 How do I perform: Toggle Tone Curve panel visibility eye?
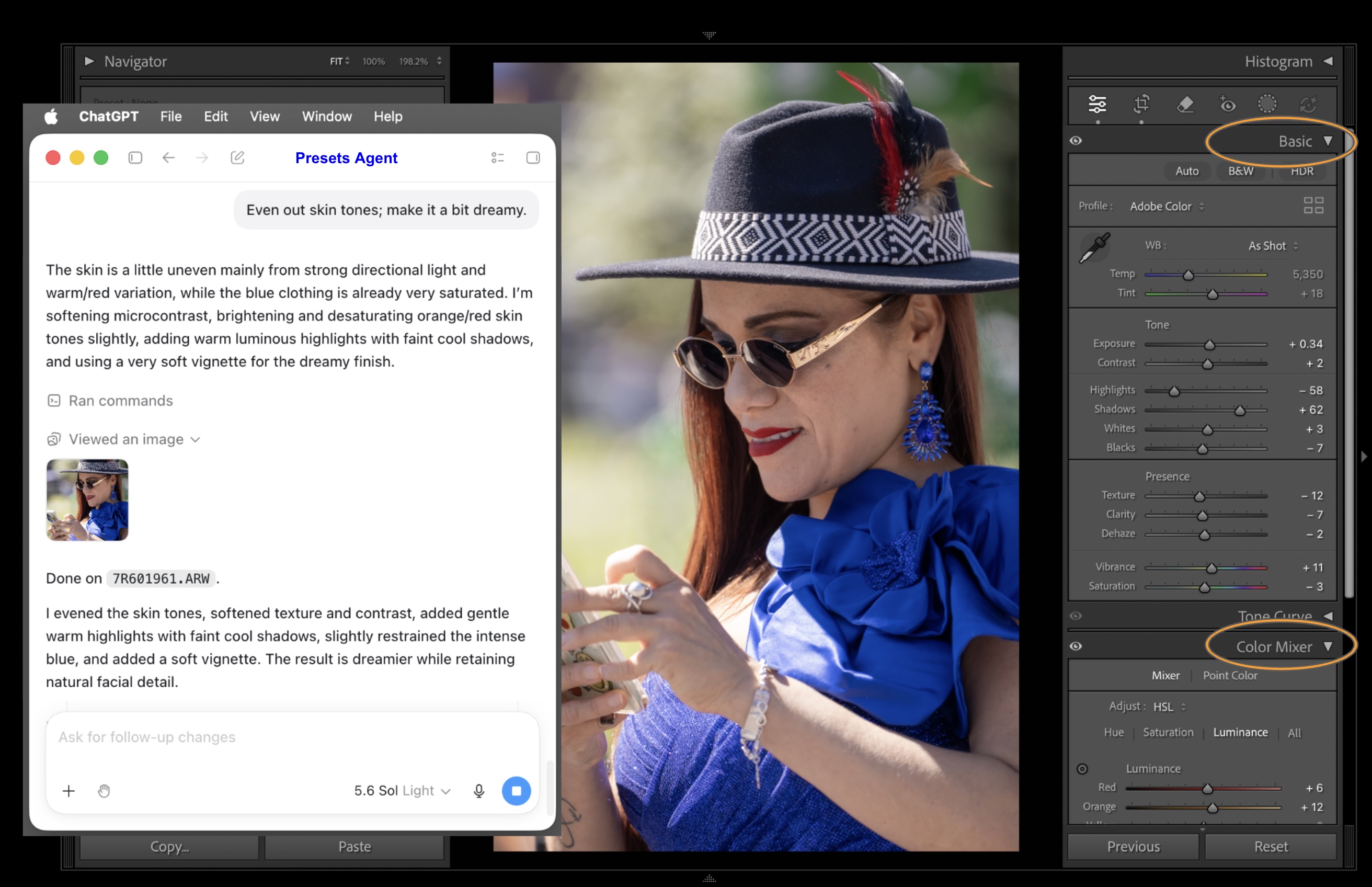[1076, 616]
